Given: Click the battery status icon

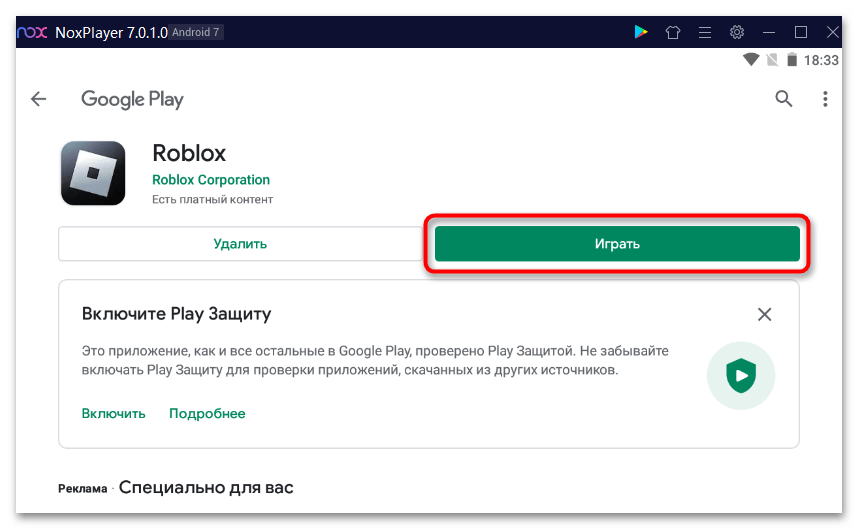Looking at the screenshot, I should coord(792,60).
